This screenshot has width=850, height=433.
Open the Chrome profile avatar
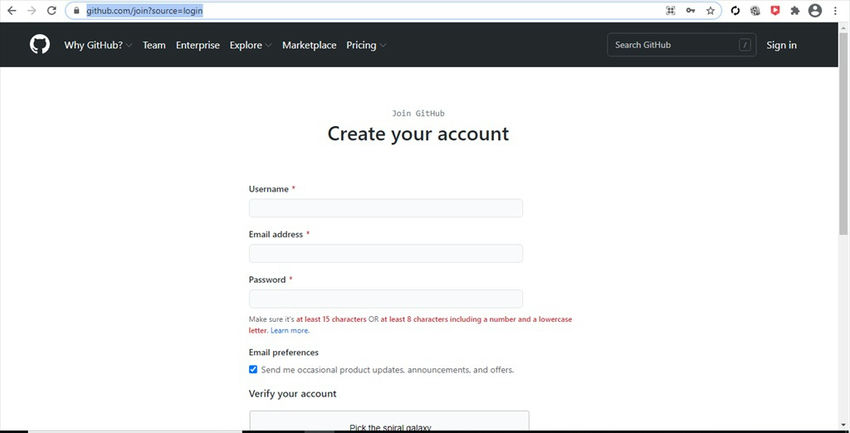815,10
